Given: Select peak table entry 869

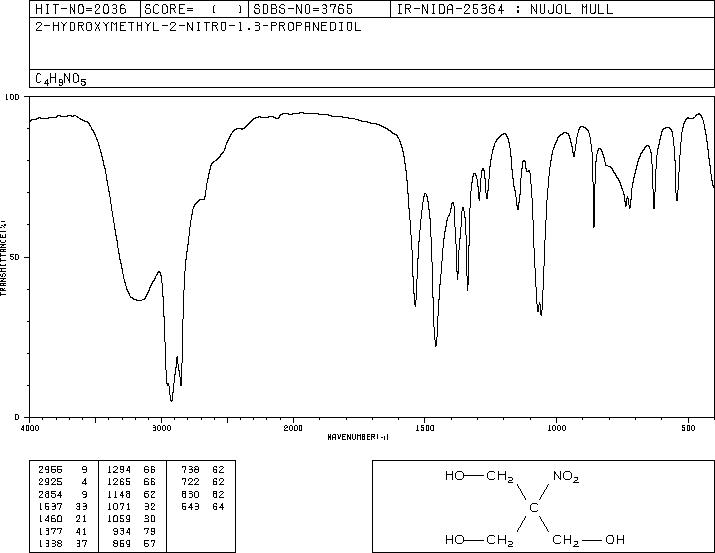Looking at the screenshot, I should click(122, 544).
